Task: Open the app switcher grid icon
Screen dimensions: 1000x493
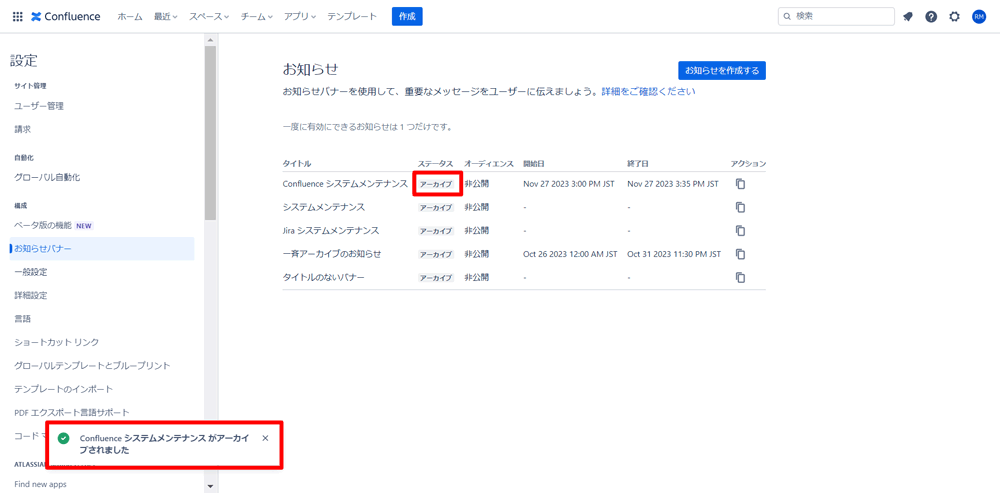Action: tap(17, 17)
